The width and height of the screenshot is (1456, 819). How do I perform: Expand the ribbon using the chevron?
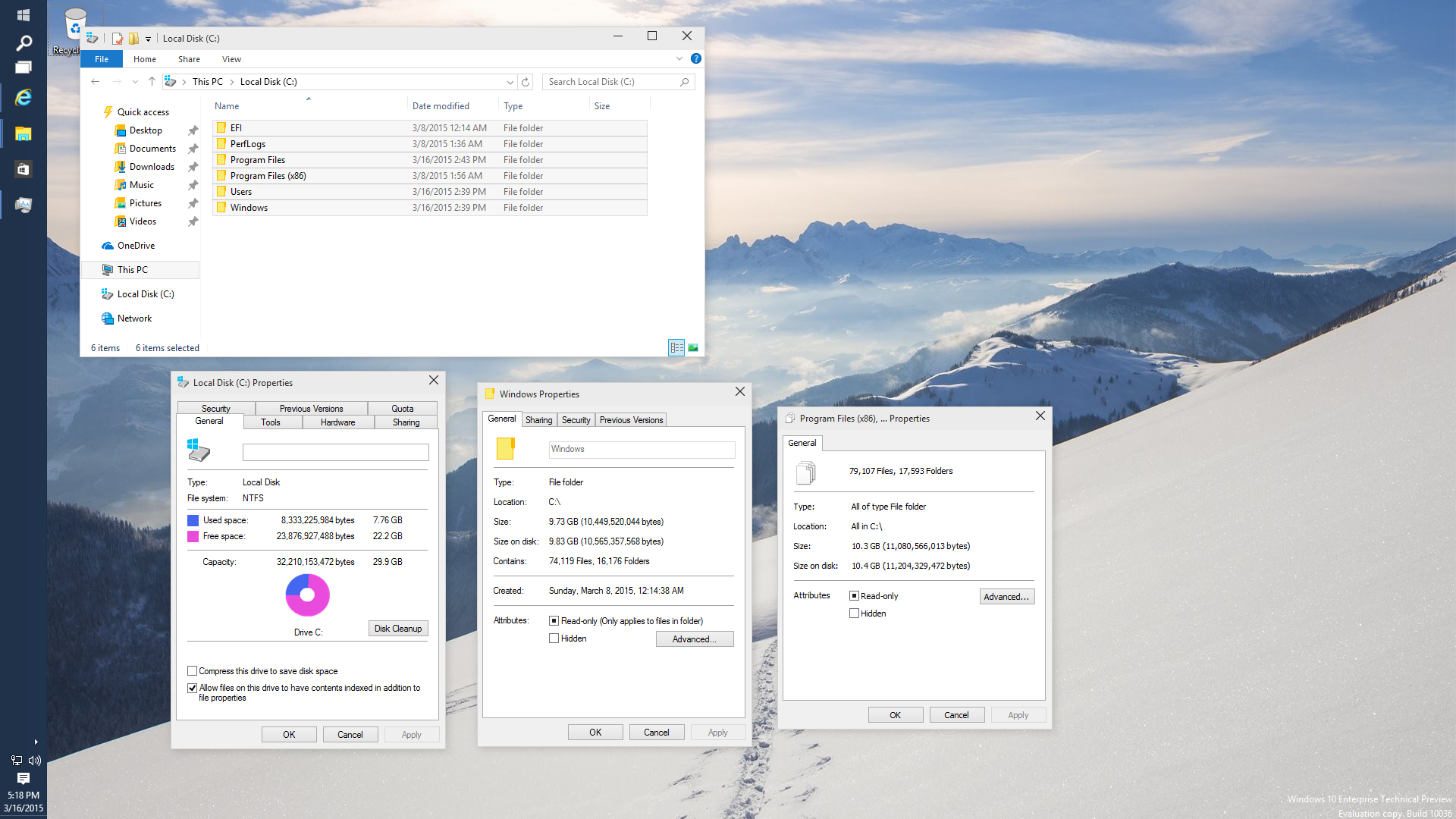pos(679,58)
